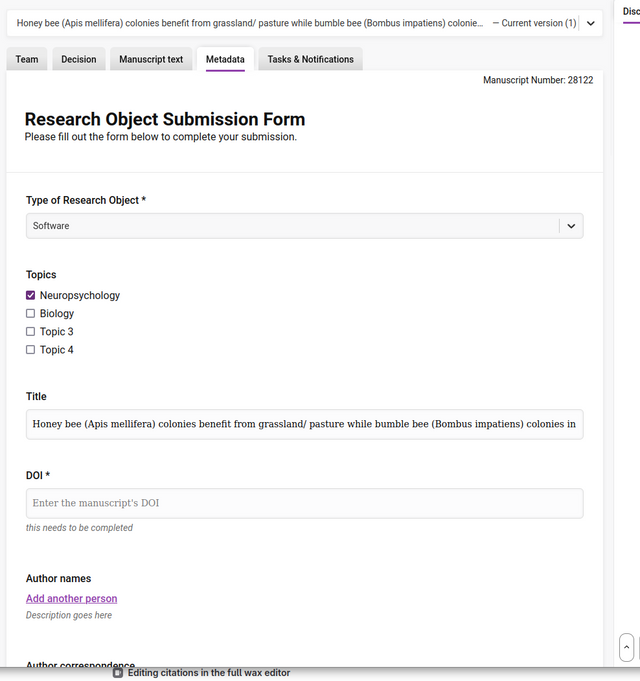640x681 pixels.
Task: Uncheck the Neuropsychology topic
Action: click(30, 295)
